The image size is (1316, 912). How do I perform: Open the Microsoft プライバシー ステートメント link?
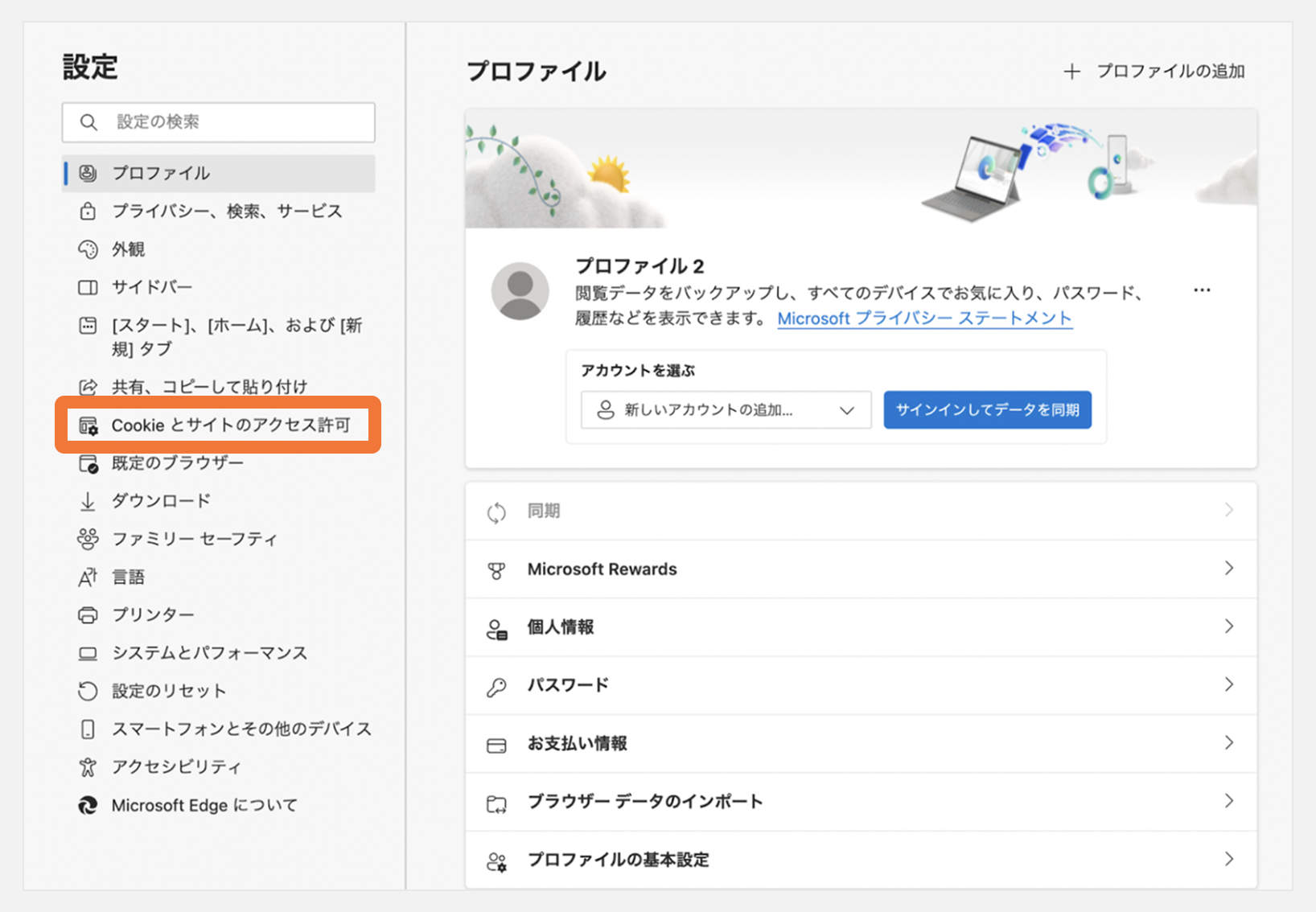coord(923,318)
